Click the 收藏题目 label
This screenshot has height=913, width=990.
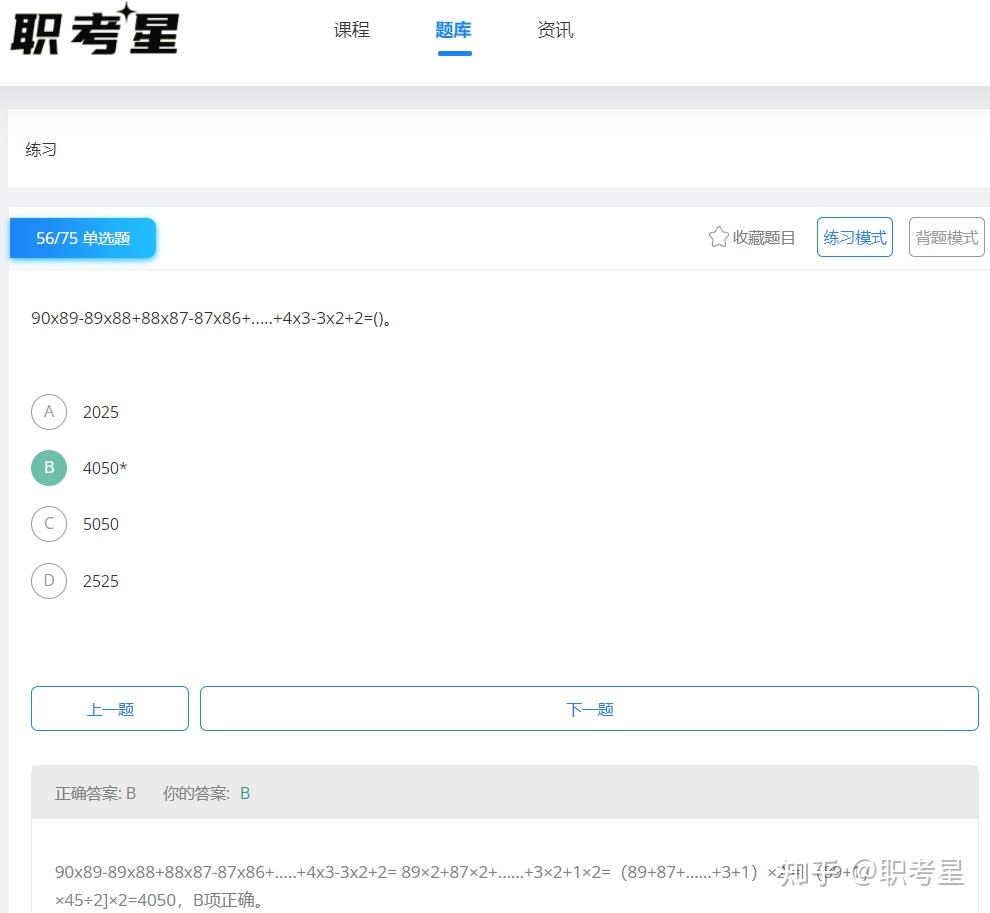coord(765,237)
